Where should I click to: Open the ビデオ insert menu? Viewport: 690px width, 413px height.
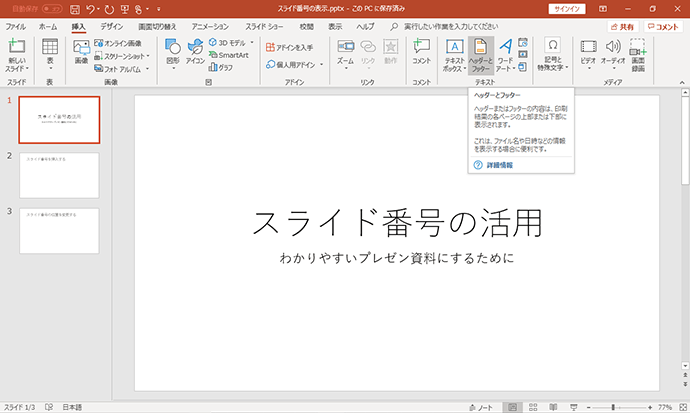(x=588, y=55)
